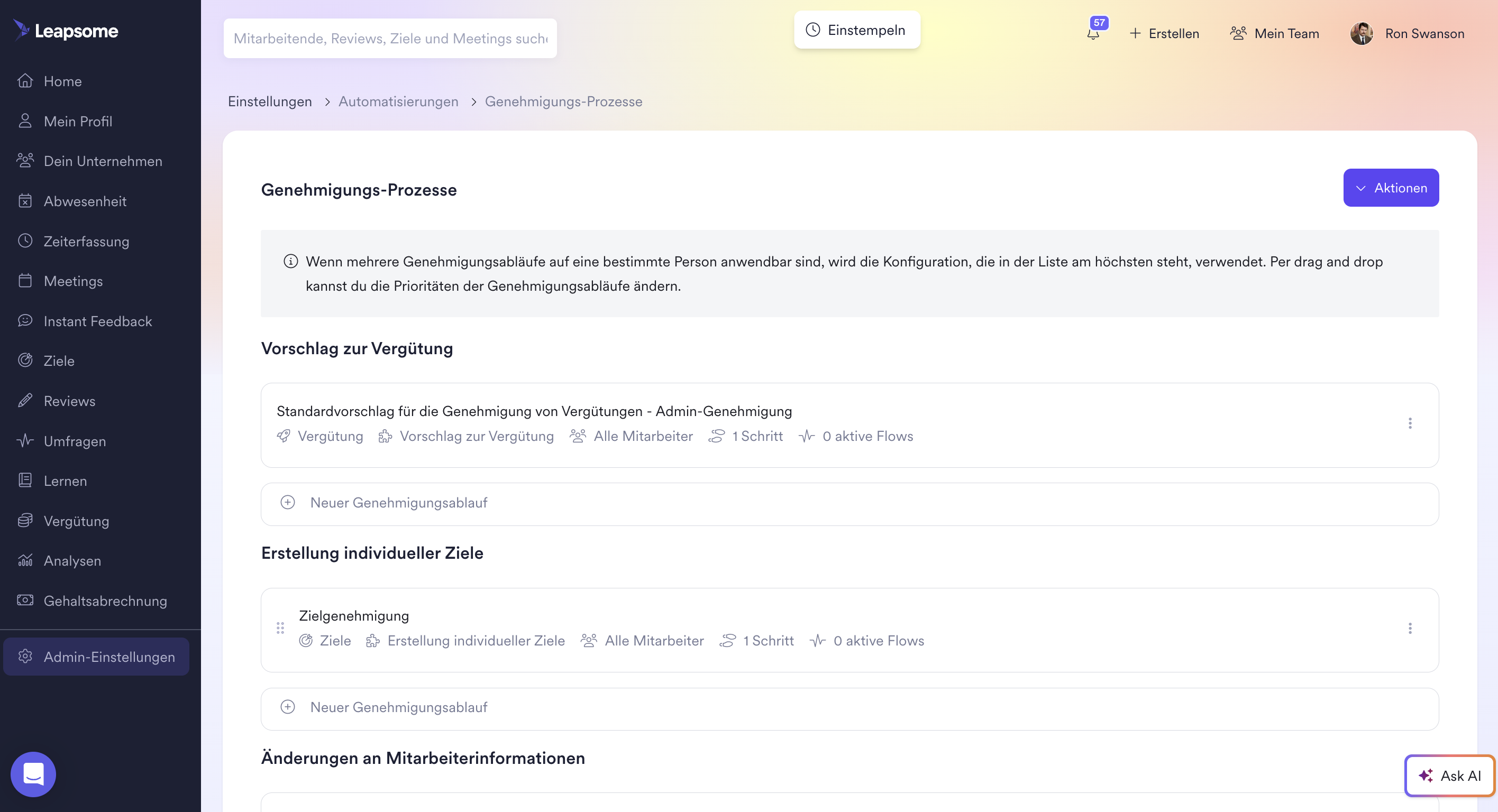Open the Intercom chat bubble

click(x=33, y=773)
